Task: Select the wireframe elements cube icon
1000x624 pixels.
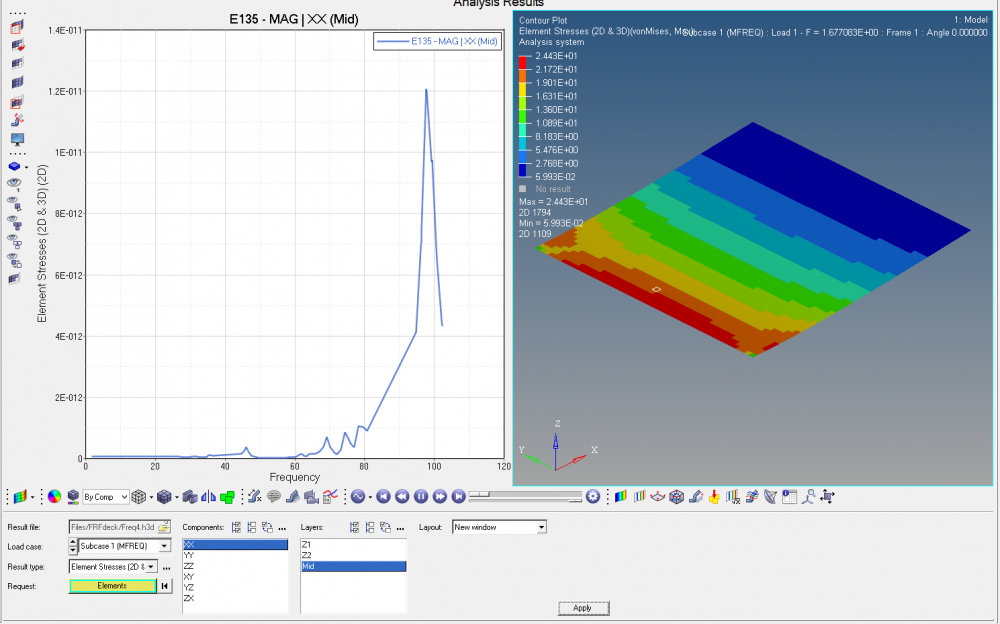Action: (x=138, y=496)
